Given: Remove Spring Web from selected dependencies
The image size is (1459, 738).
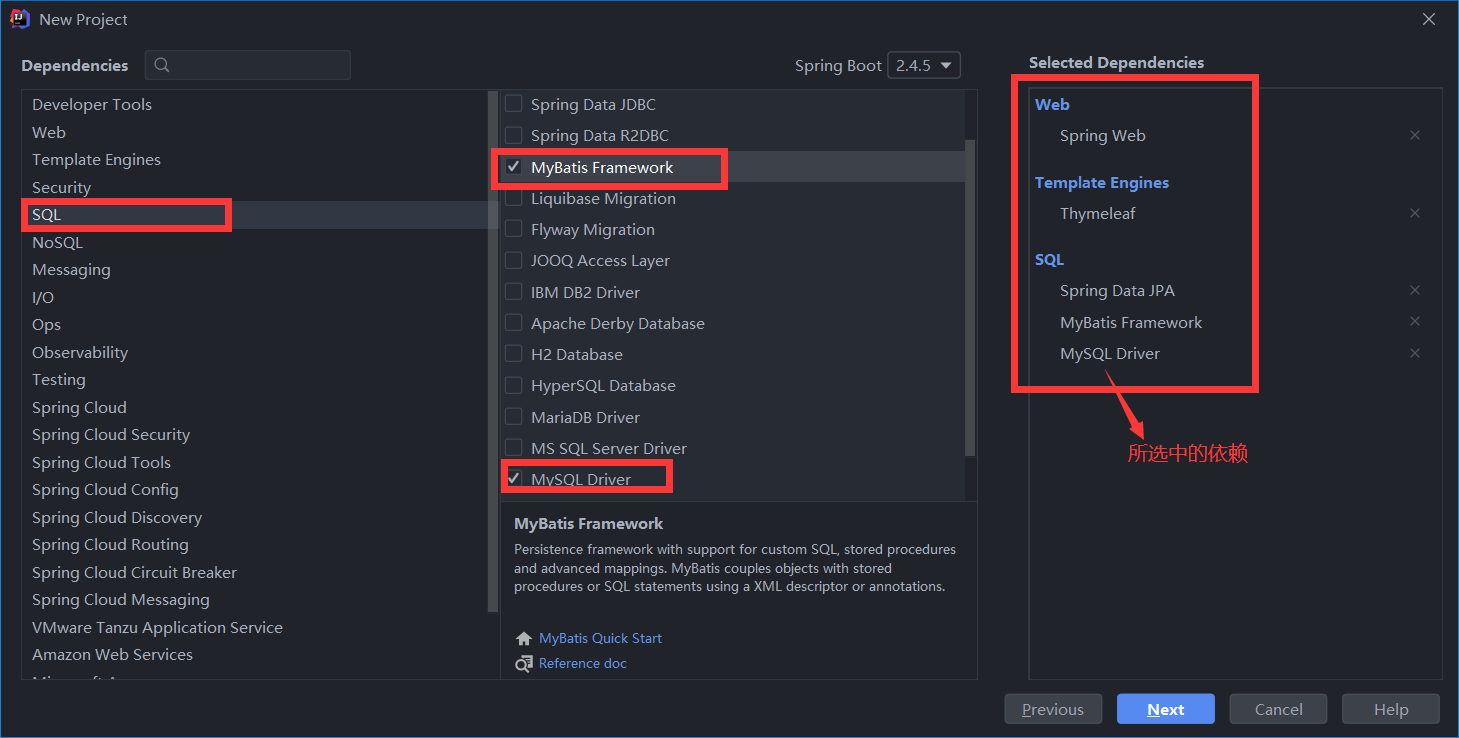Looking at the screenshot, I should [x=1414, y=135].
